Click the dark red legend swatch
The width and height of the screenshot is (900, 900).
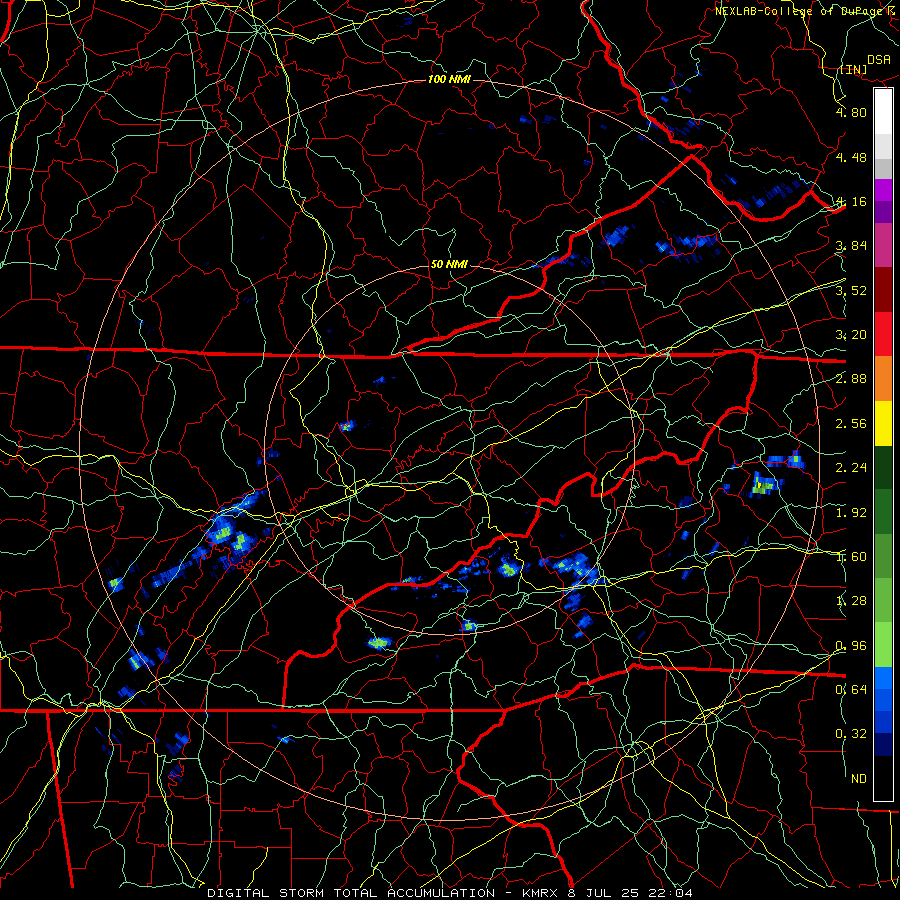point(883,290)
